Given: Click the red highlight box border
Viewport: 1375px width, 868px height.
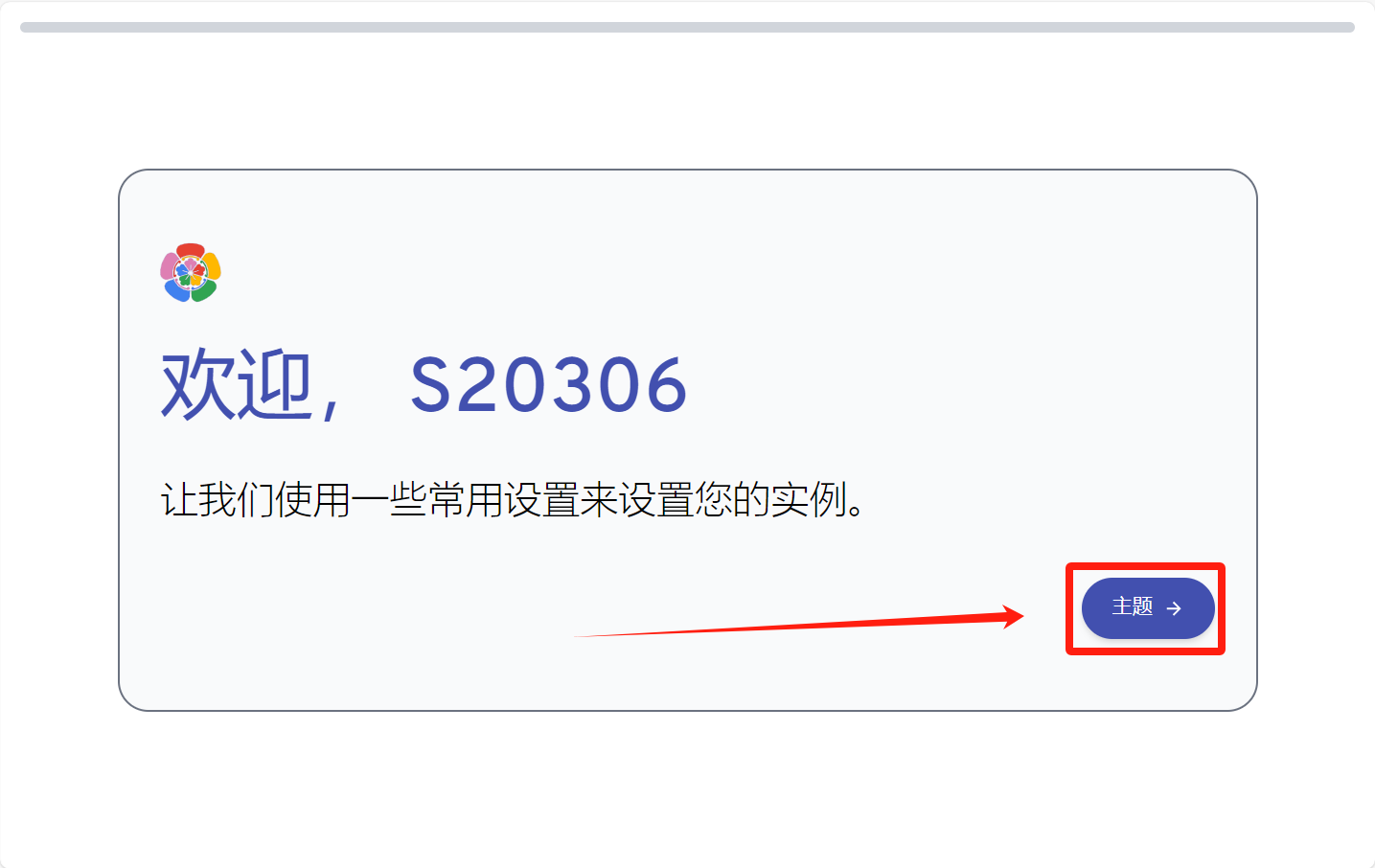Looking at the screenshot, I should pos(1145,566).
